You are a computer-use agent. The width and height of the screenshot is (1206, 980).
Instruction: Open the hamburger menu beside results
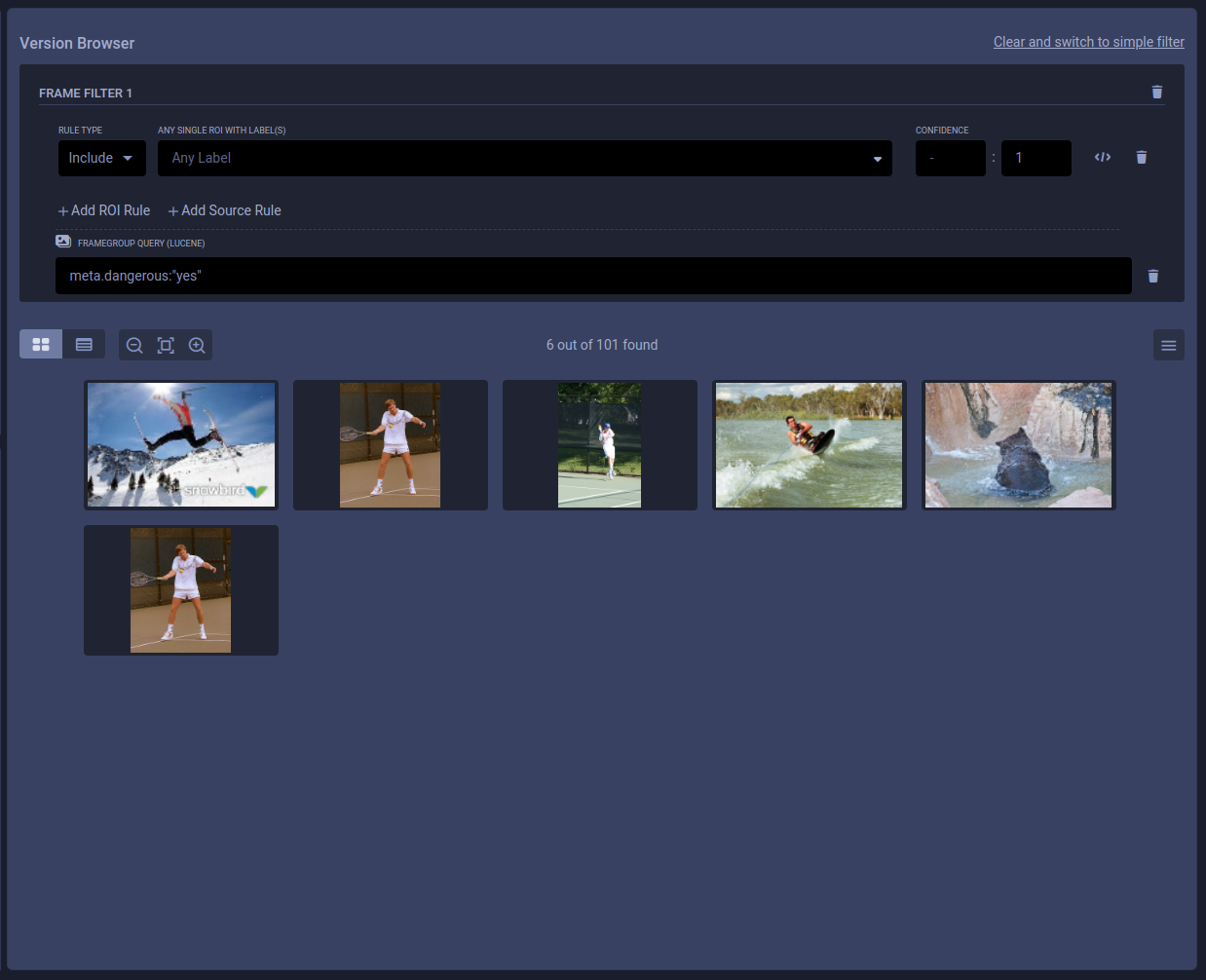coord(1169,345)
